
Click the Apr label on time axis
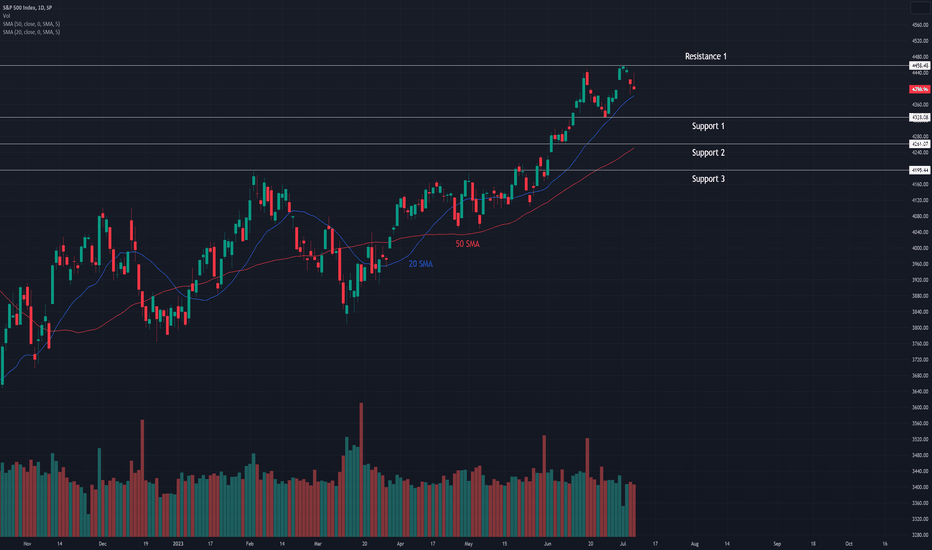pos(400,543)
